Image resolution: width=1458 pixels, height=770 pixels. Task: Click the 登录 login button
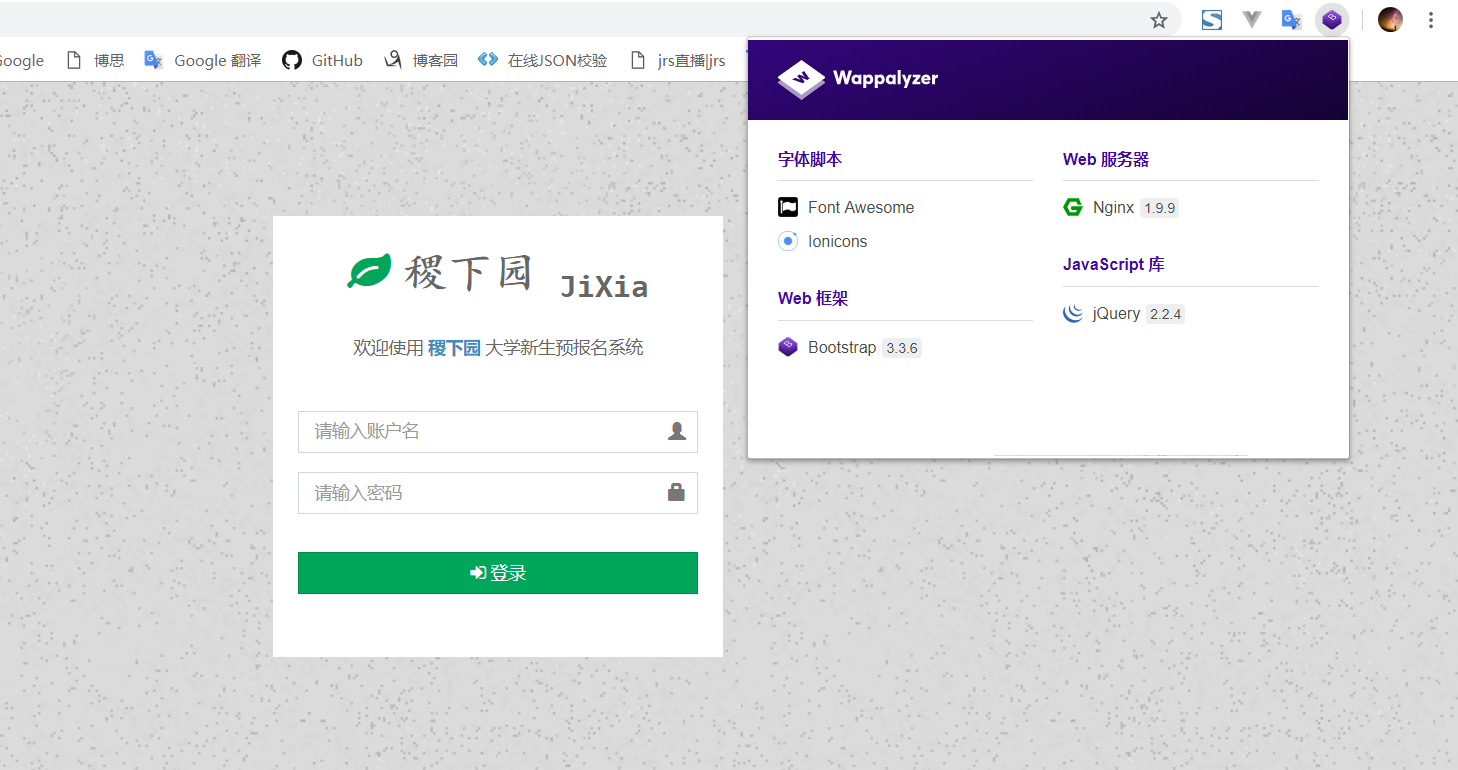coord(497,573)
